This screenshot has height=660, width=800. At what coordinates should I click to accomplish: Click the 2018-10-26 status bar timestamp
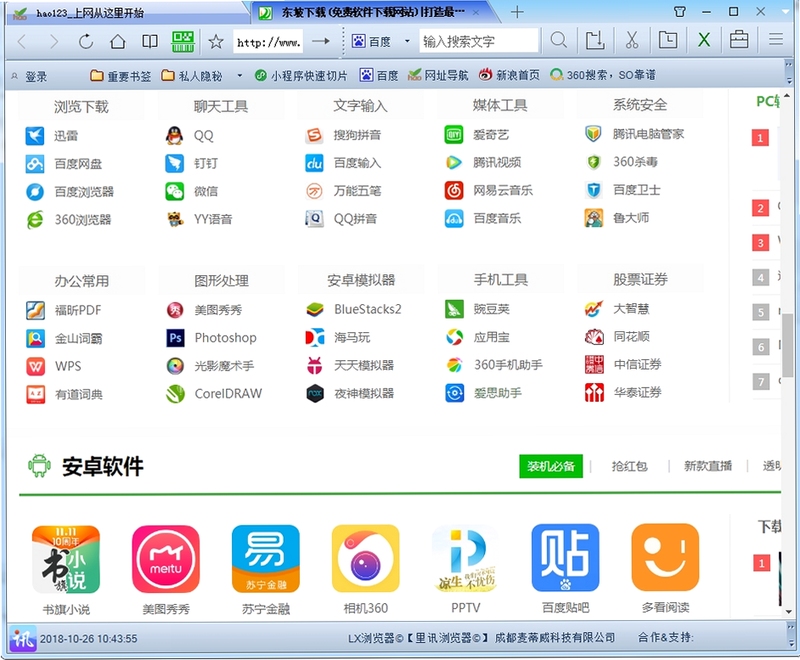(x=89, y=639)
